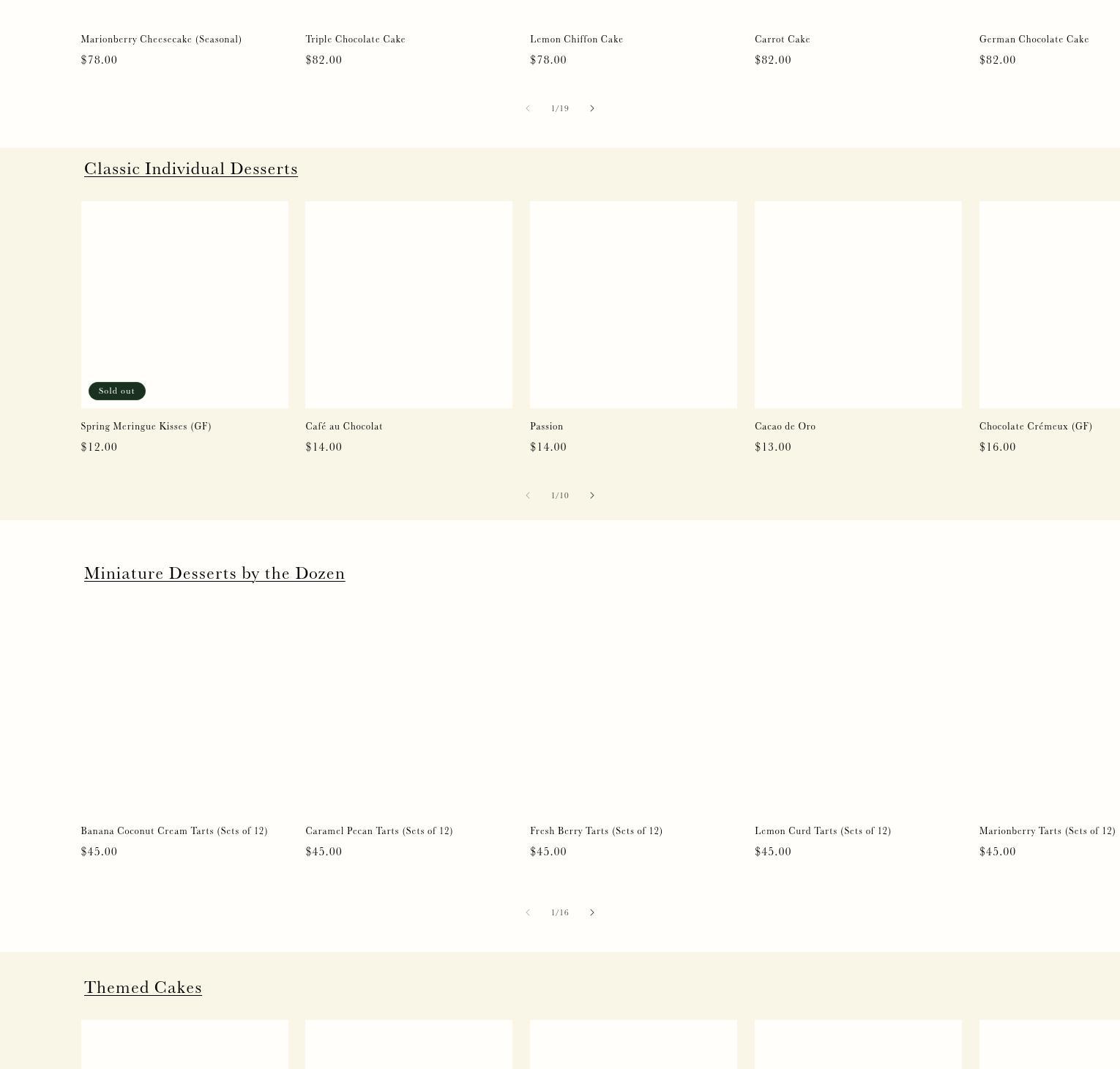Open Fresh Berry Tarts (Sets of 12)
The image size is (1120, 1069).
click(596, 831)
